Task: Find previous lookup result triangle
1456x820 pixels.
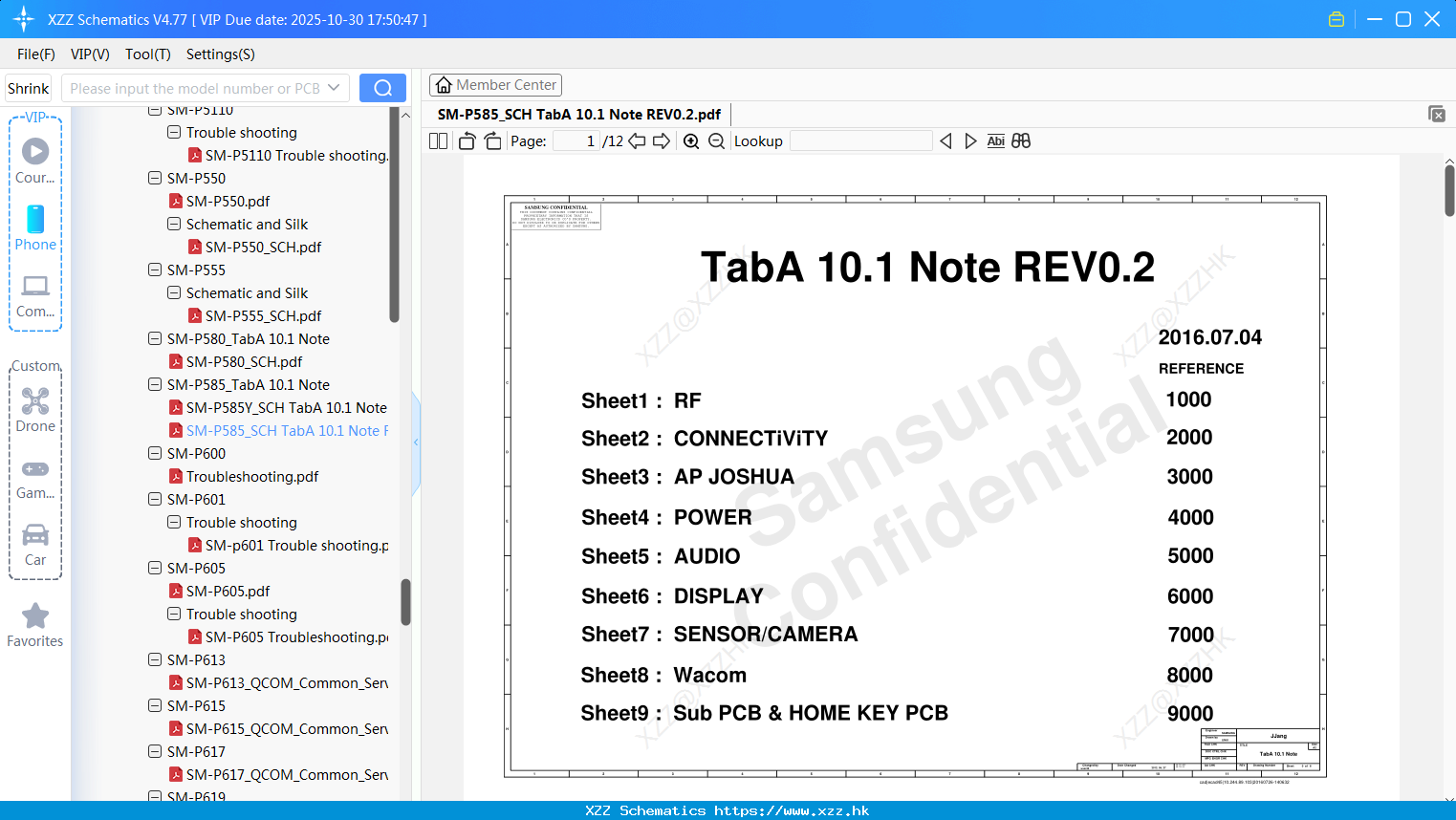Action: pyautogui.click(x=945, y=140)
